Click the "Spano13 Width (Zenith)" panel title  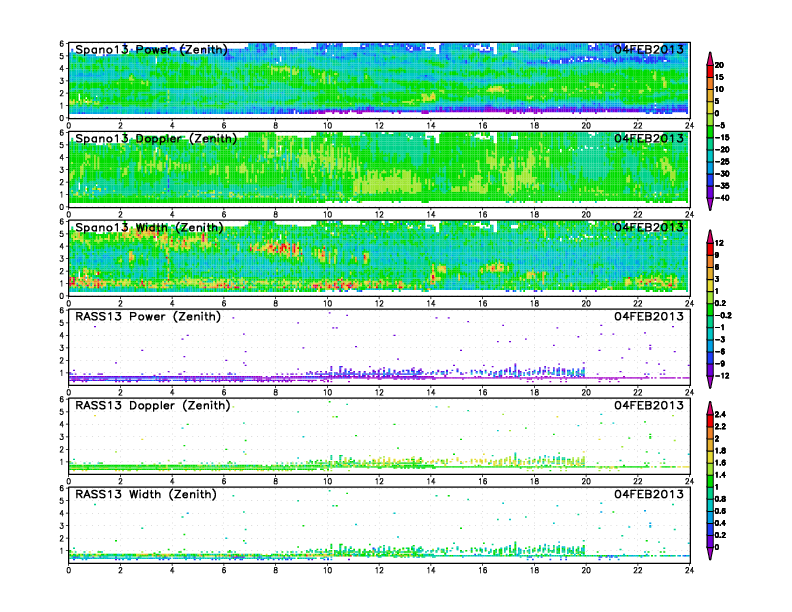(x=149, y=227)
